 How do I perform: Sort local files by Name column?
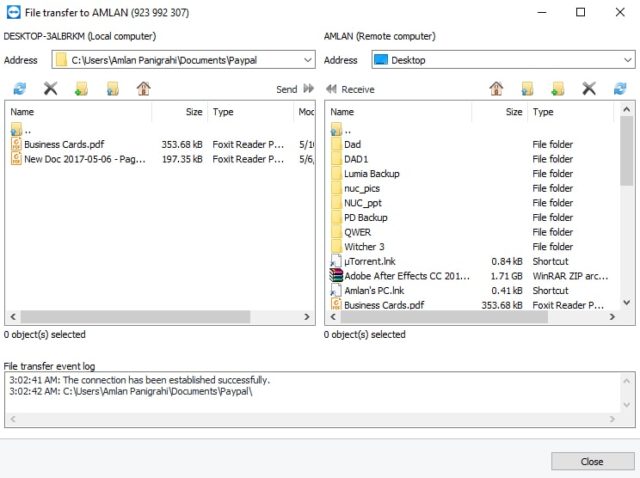[x=78, y=112]
